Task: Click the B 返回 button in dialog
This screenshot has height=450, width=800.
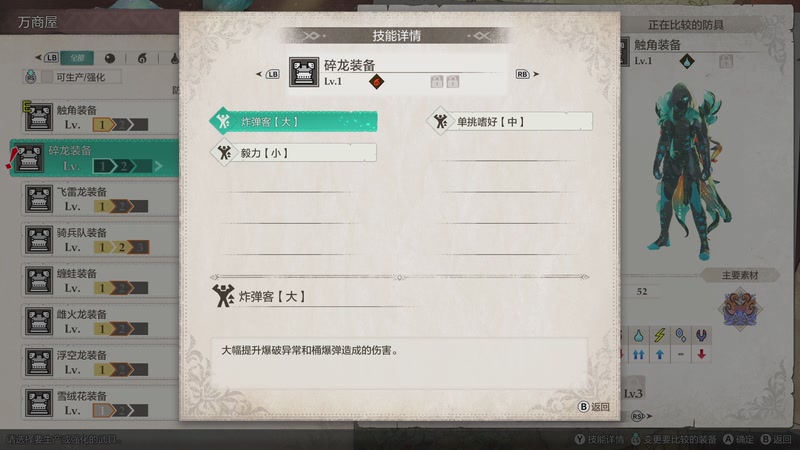Action: point(594,407)
